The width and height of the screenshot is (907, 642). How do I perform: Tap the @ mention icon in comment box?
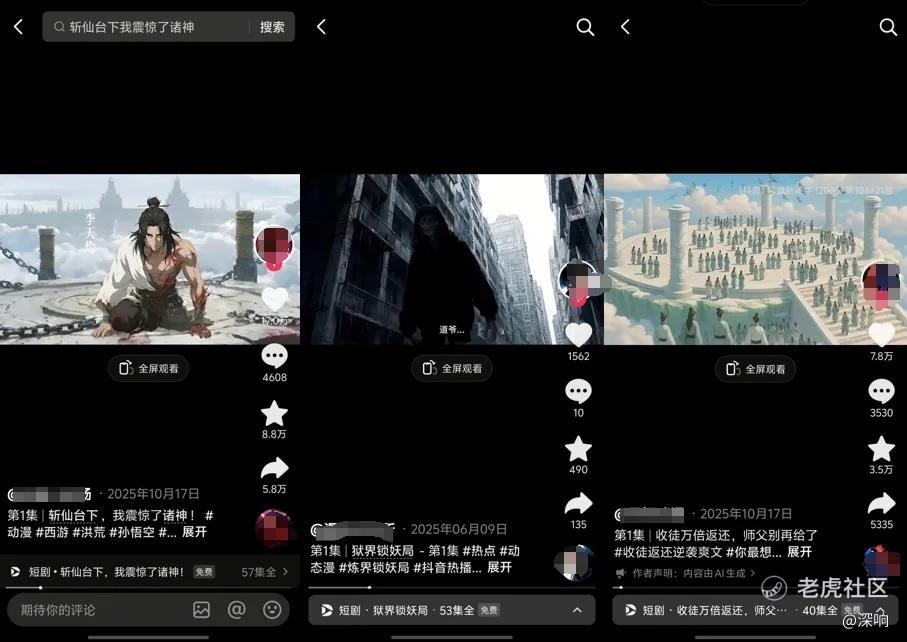pos(237,610)
